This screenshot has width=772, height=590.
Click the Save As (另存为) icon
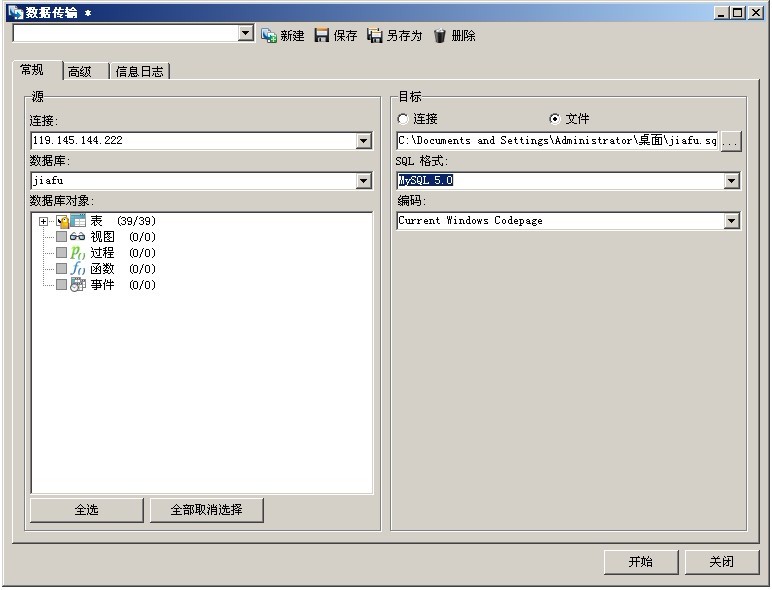375,35
